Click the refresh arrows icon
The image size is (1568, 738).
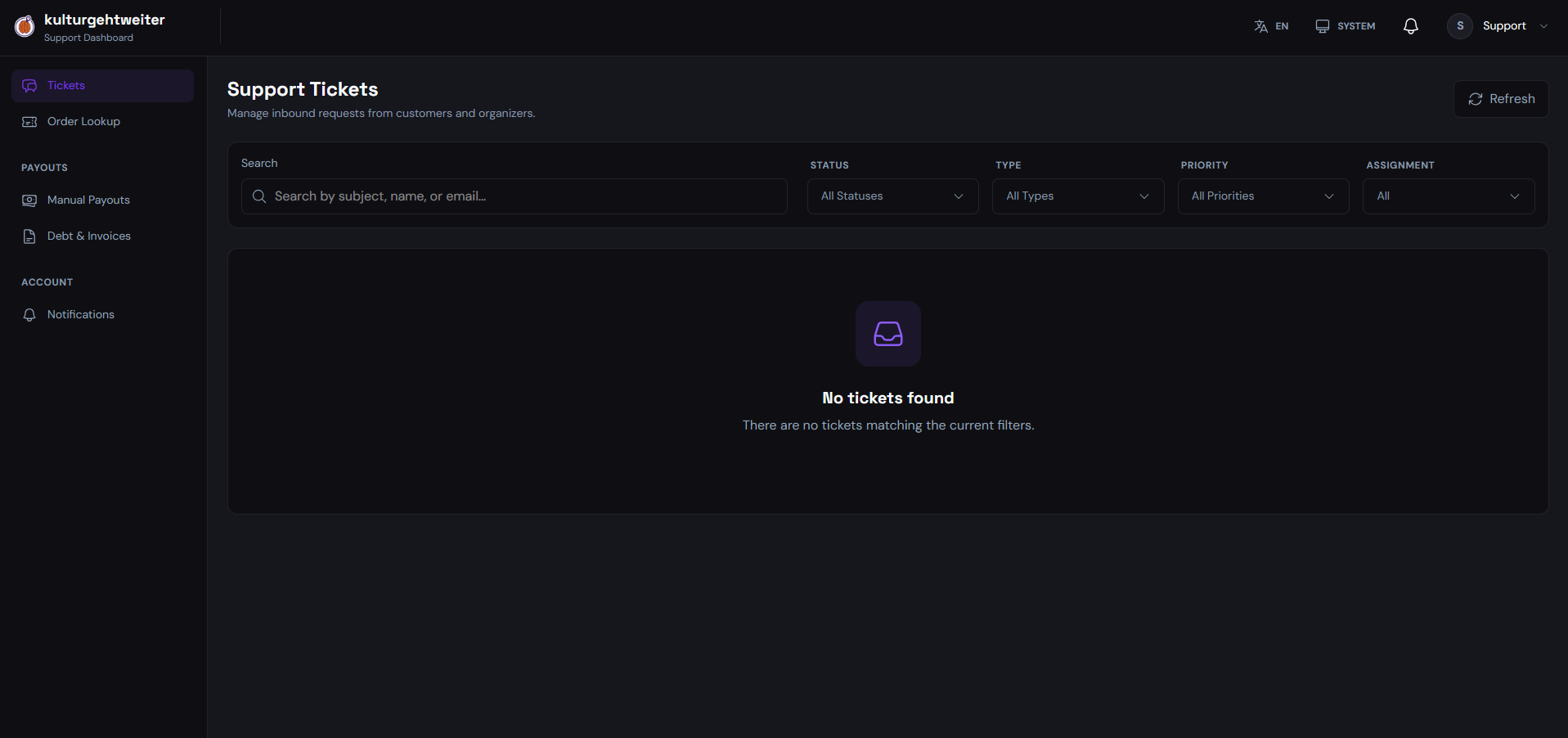point(1476,99)
